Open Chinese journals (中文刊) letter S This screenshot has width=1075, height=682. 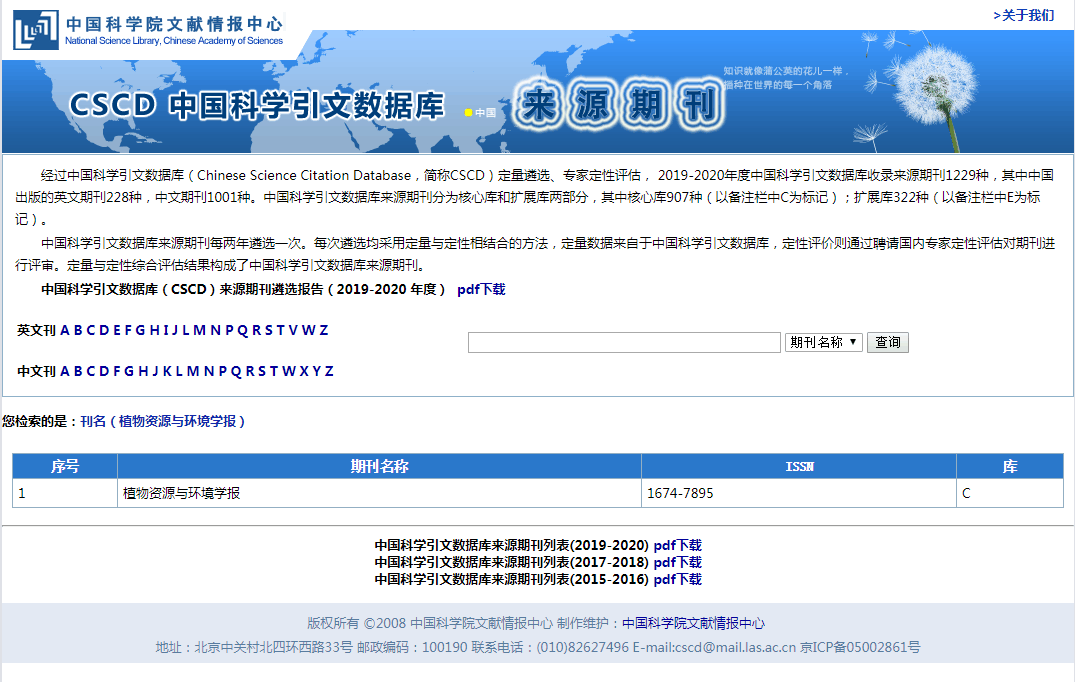point(262,372)
